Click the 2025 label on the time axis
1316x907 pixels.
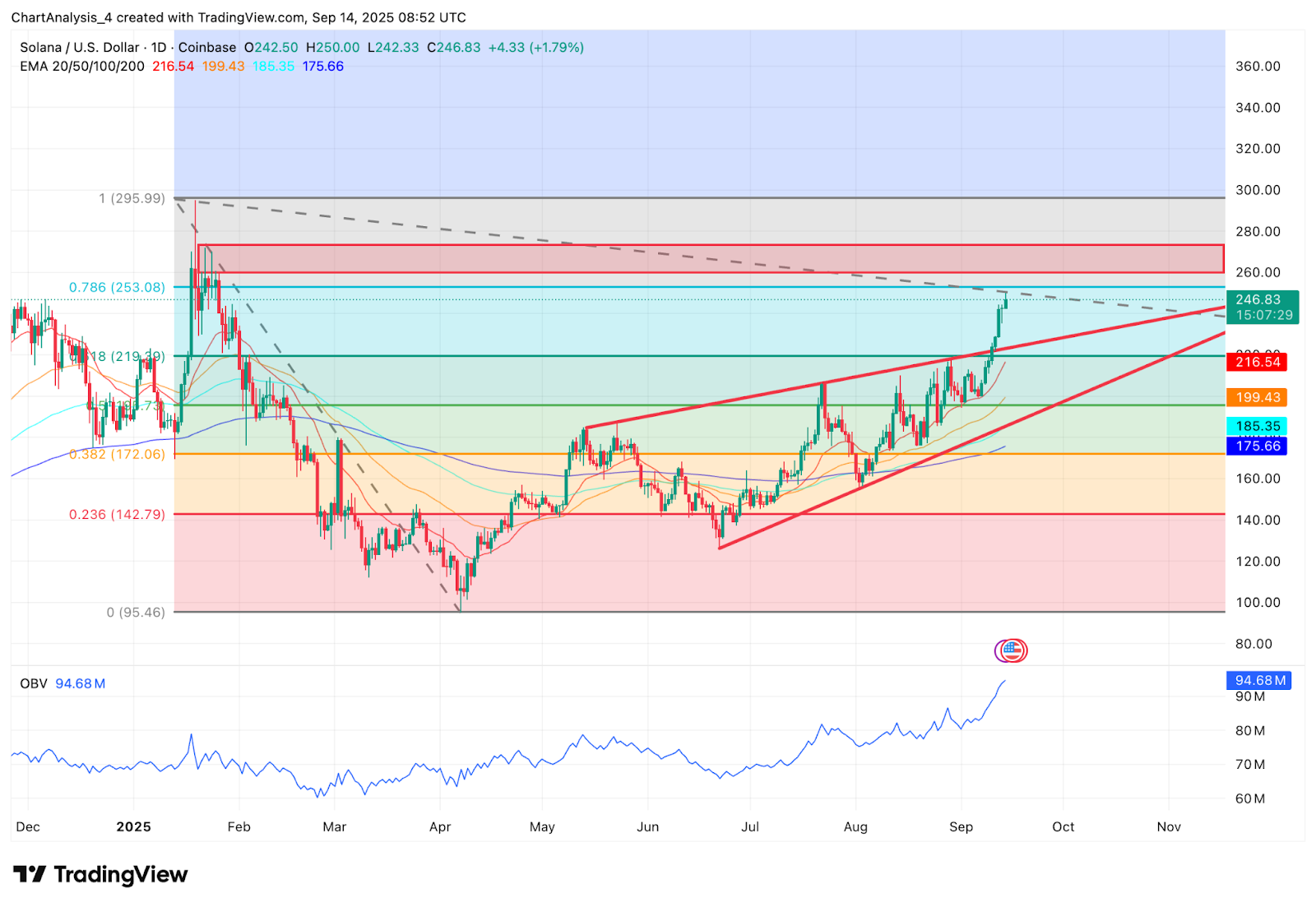134,827
